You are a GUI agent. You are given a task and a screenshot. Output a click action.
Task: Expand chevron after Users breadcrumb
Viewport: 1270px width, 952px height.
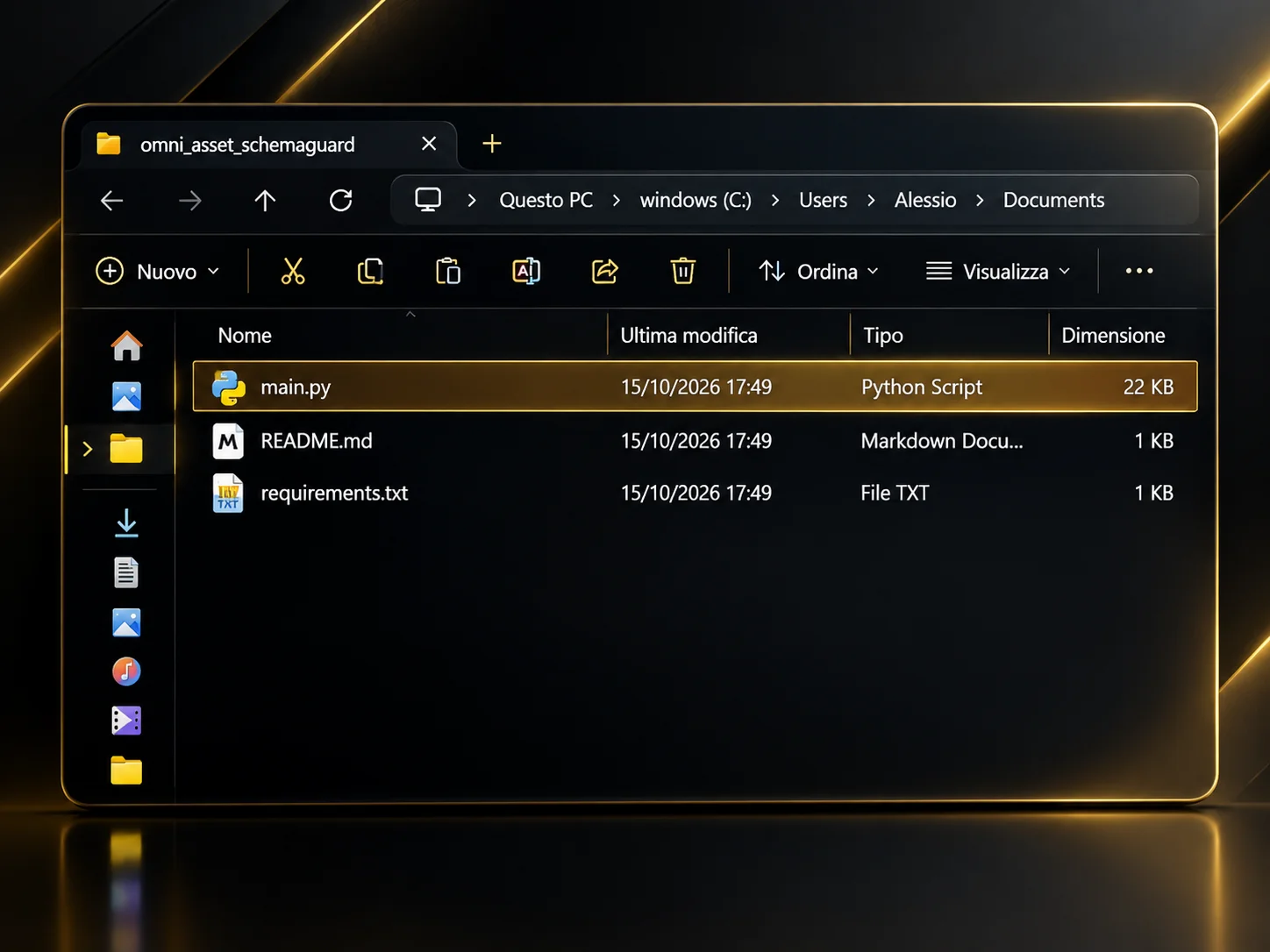click(x=871, y=201)
